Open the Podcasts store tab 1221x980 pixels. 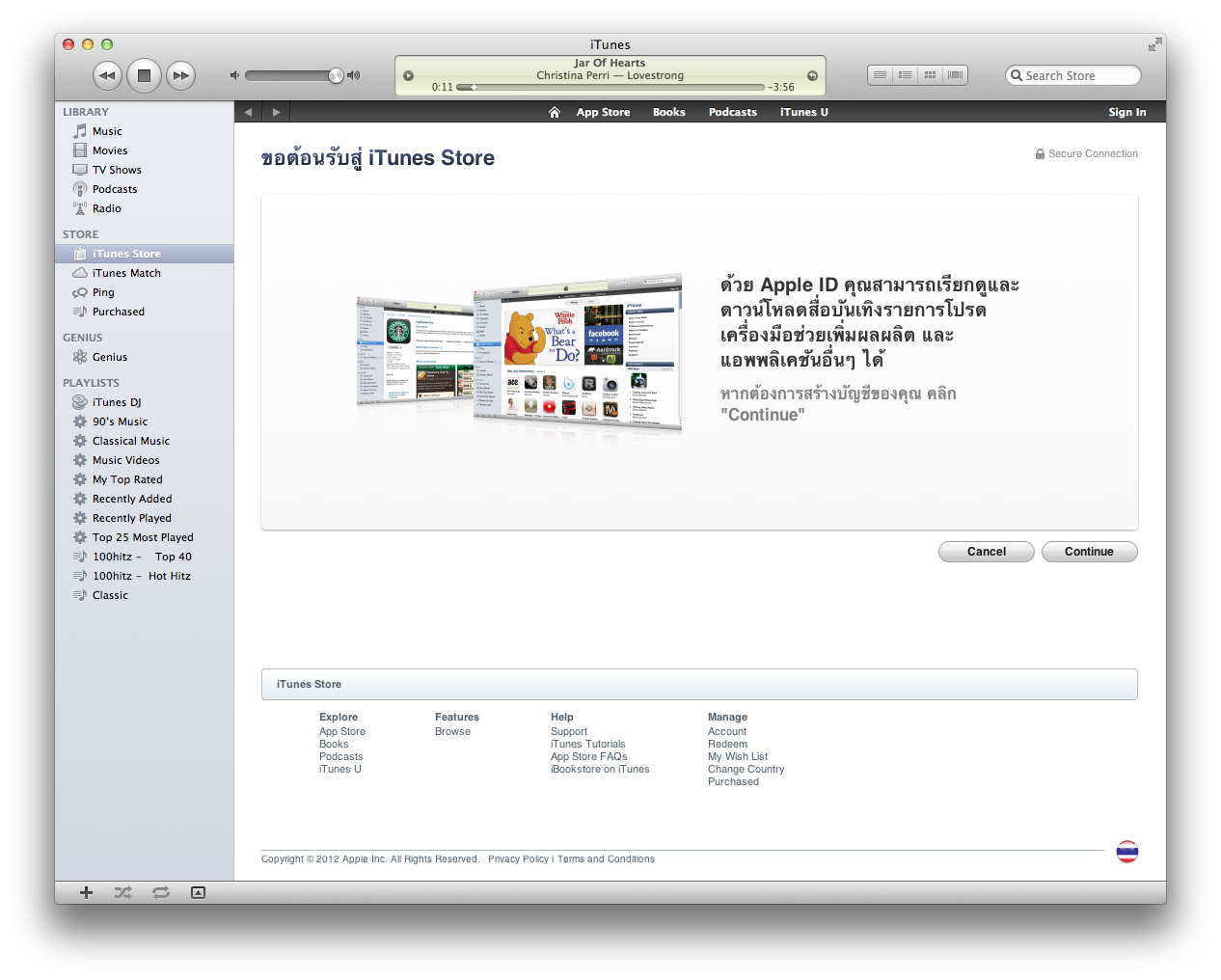pos(732,112)
